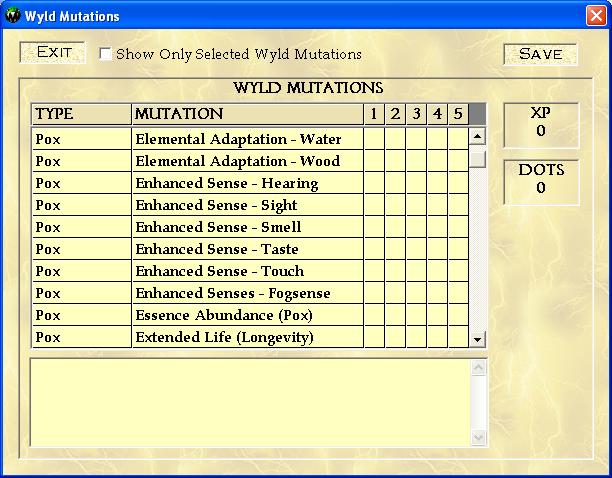Mark dot 3 for Enhanced Sense - Hearing
The image size is (612, 478).
point(416,183)
